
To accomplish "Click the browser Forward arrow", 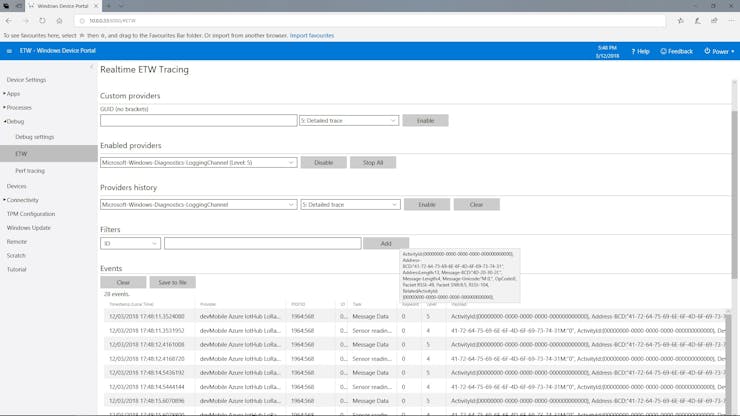I will [25, 21].
